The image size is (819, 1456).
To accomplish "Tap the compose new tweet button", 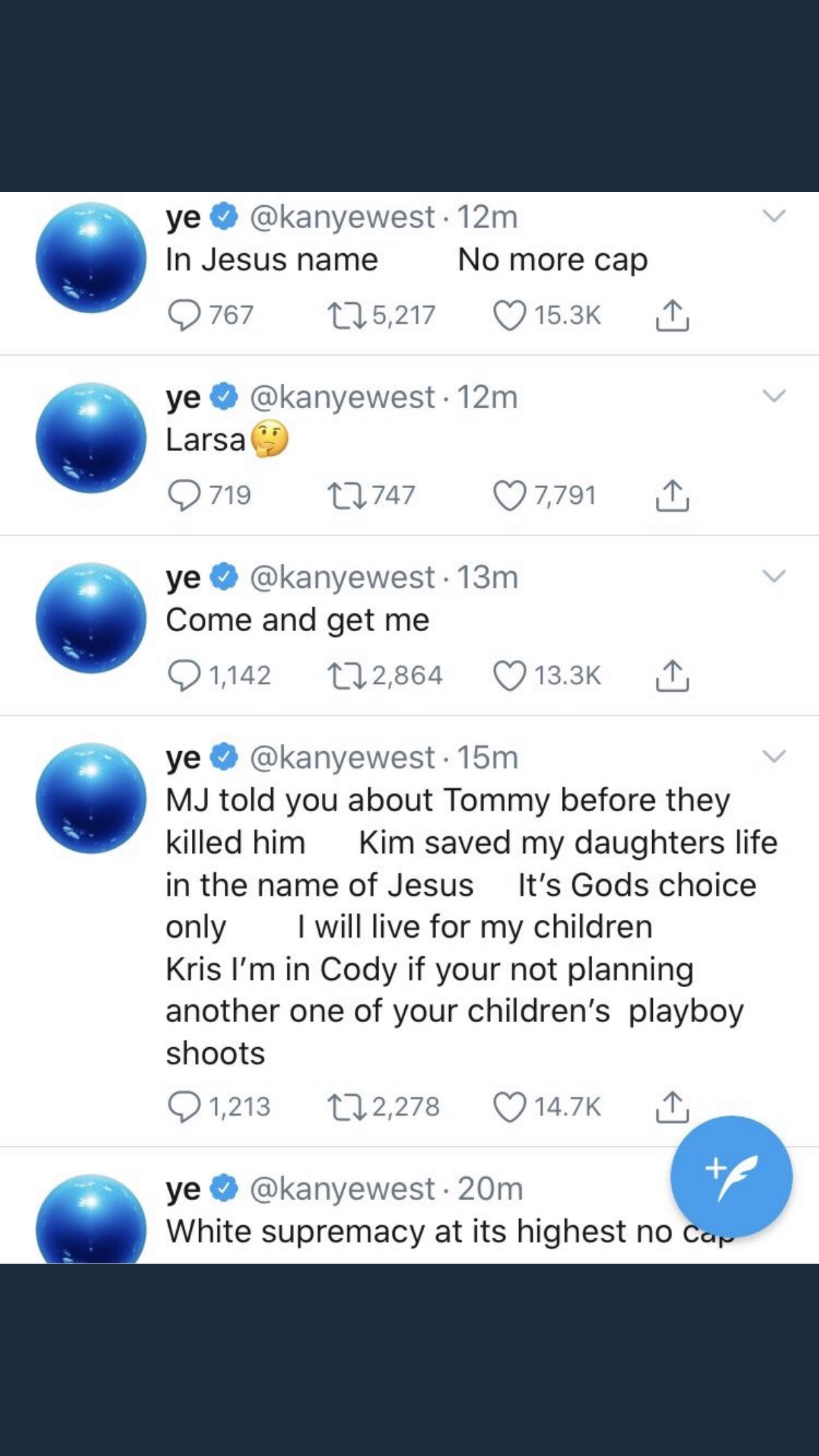I will pos(731,1176).
